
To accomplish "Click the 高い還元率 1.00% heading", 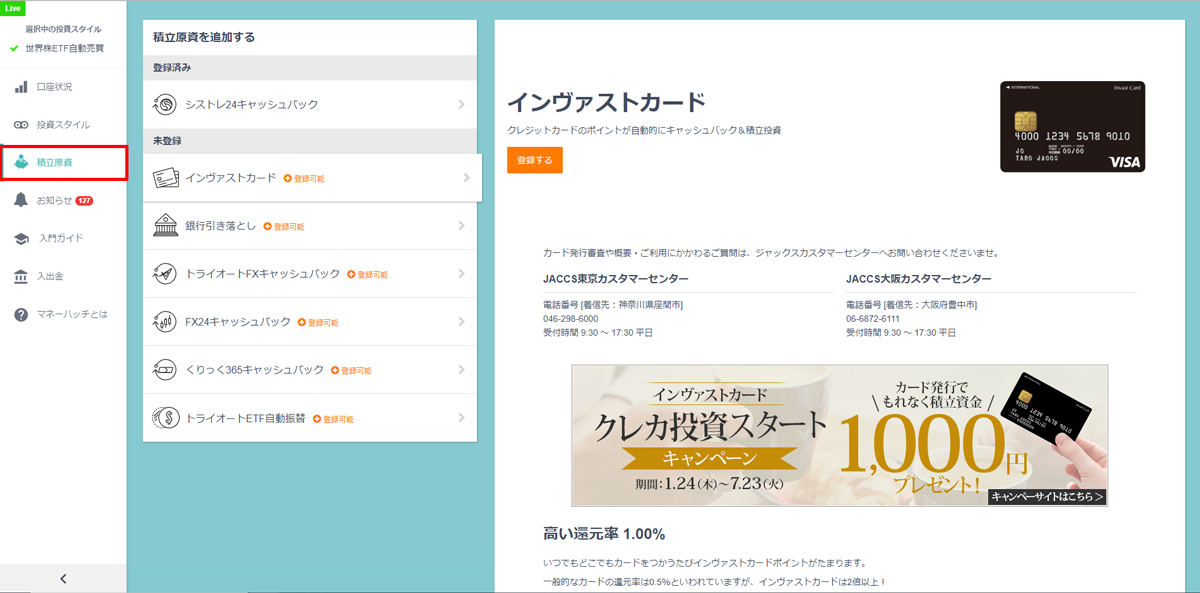I will 604,534.
